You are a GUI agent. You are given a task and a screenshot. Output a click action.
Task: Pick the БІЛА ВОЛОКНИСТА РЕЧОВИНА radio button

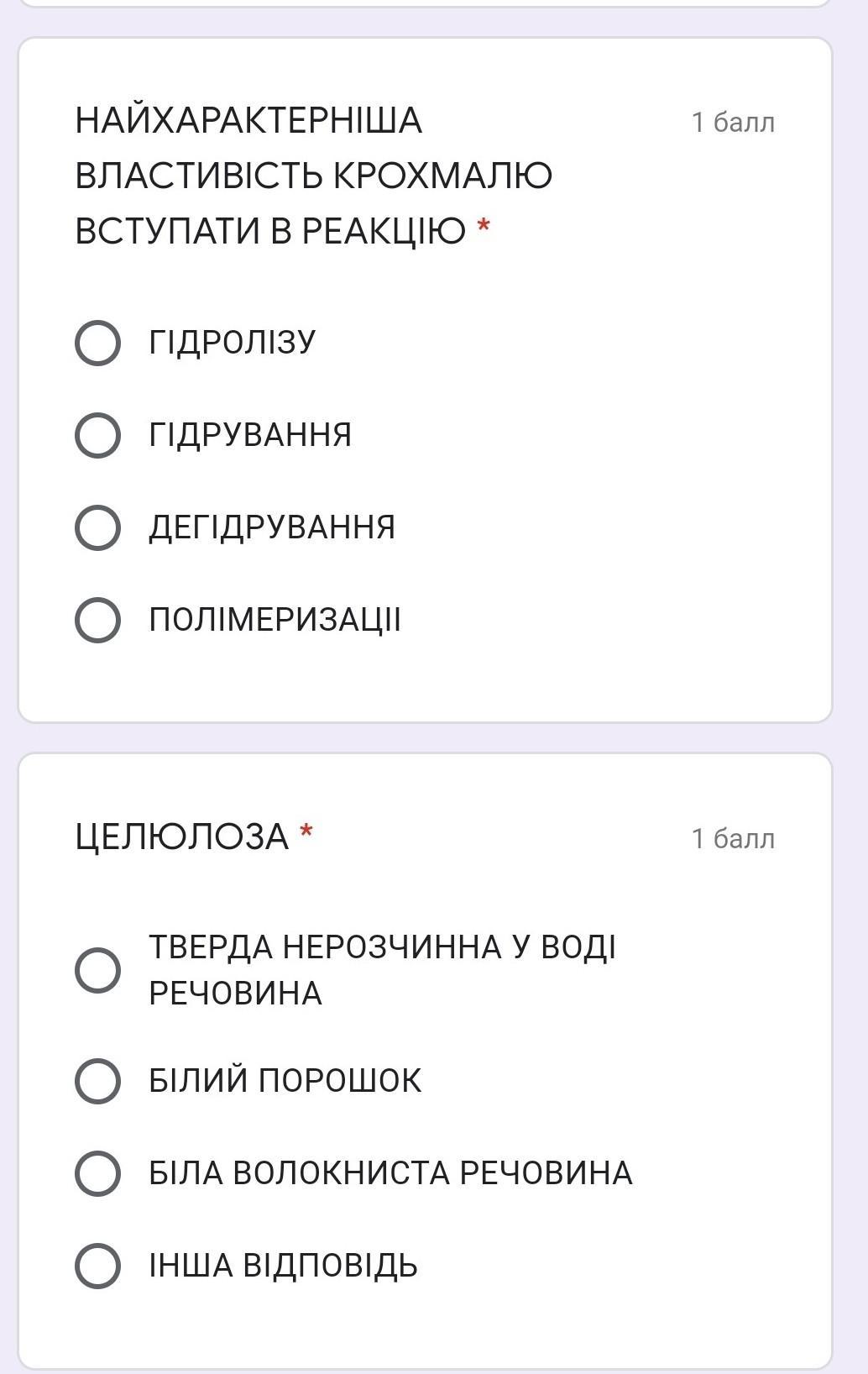97,1172
